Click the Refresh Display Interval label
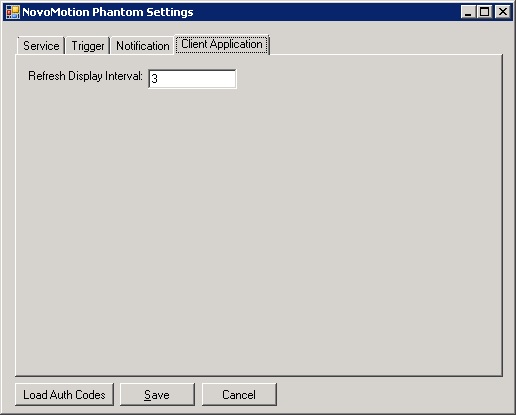Viewport: 516px width, 415px height. click(x=85, y=76)
